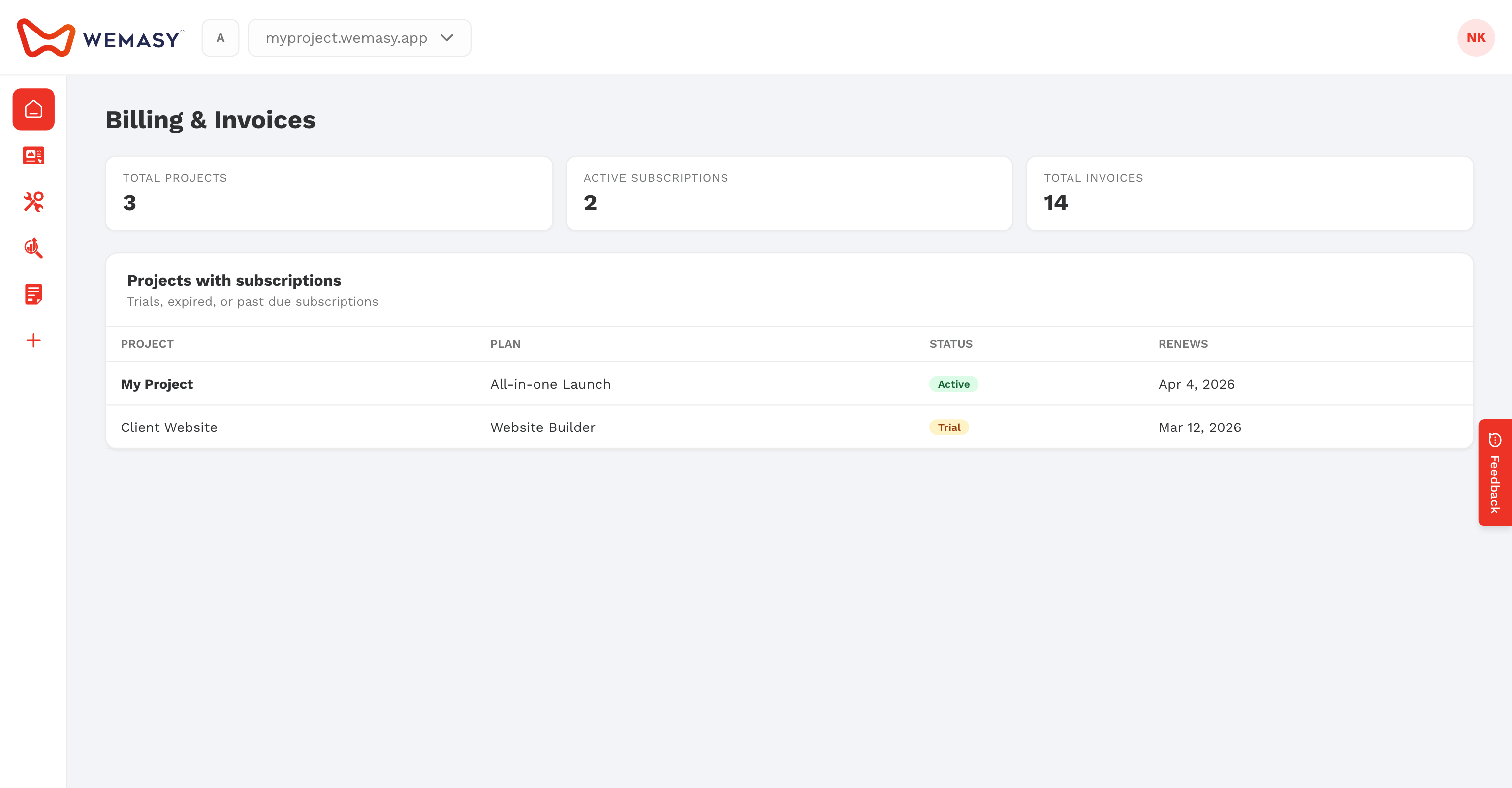Open the NK user avatar menu
The height and width of the screenshot is (788, 1512).
1476,37
